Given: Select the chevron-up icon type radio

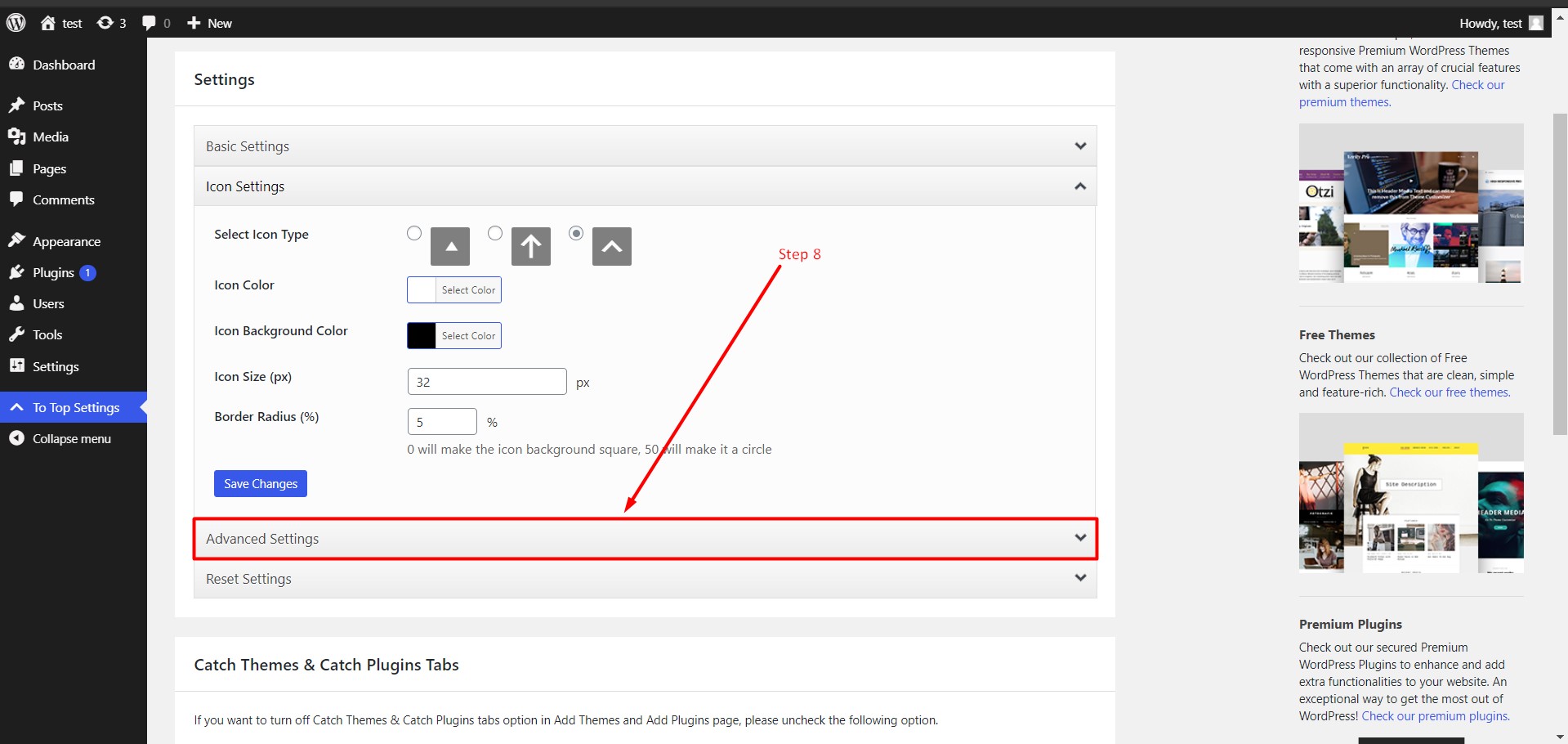Looking at the screenshot, I should click(576, 233).
